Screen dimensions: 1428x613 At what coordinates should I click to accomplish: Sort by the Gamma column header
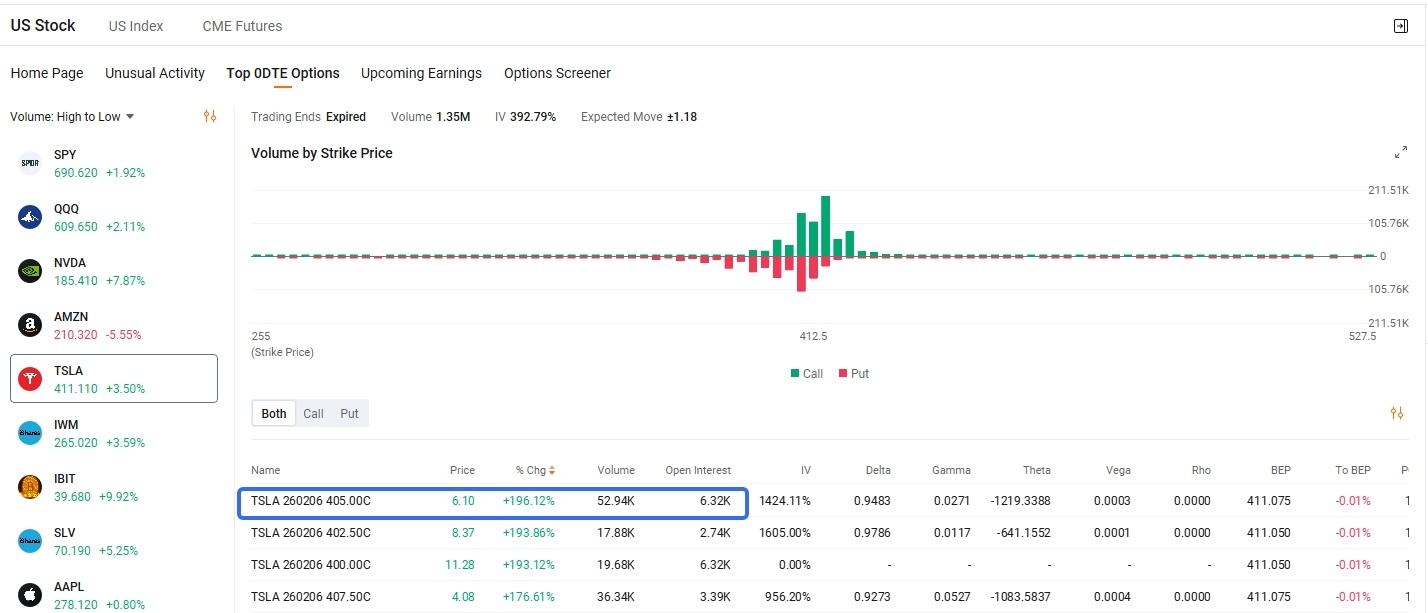coord(951,470)
